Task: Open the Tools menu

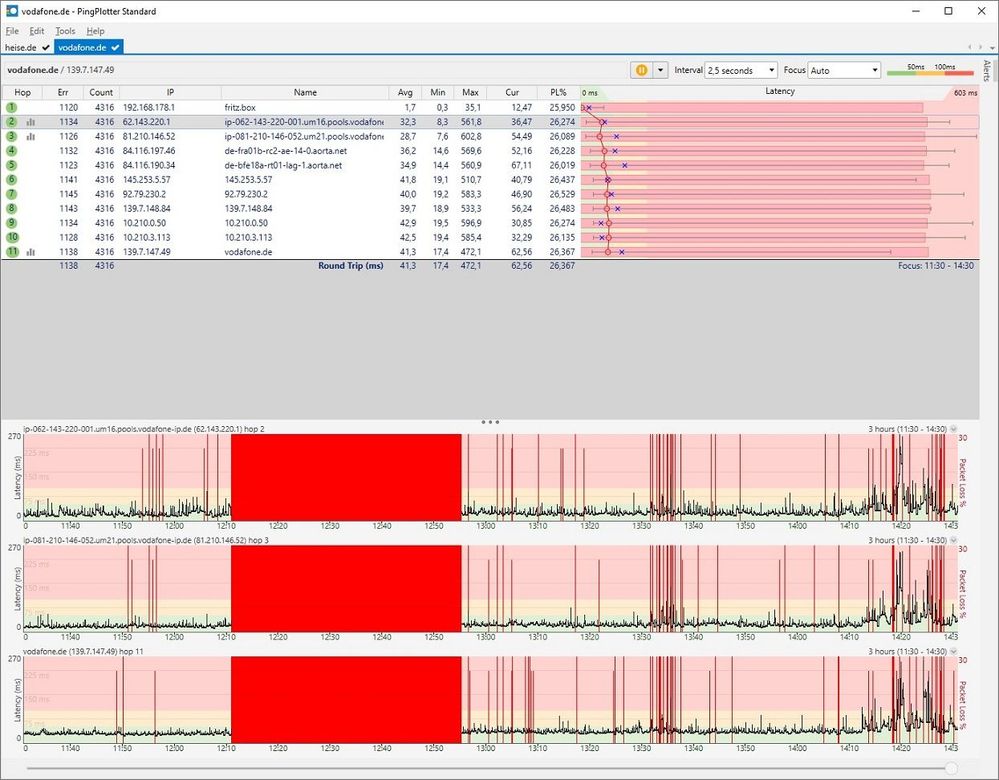Action: (65, 31)
